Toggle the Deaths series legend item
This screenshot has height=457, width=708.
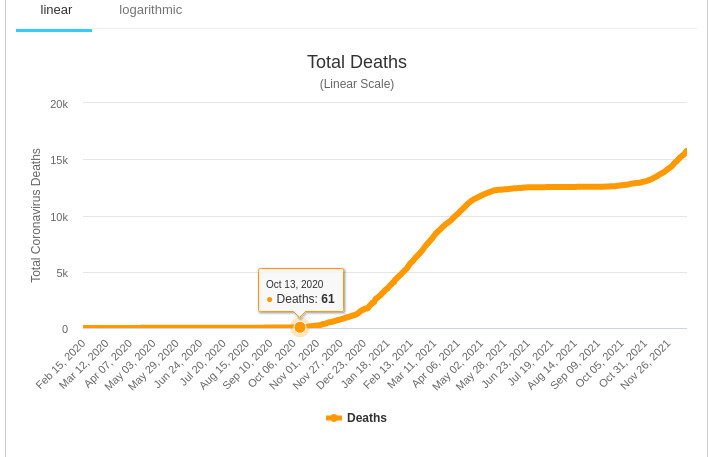click(366, 418)
